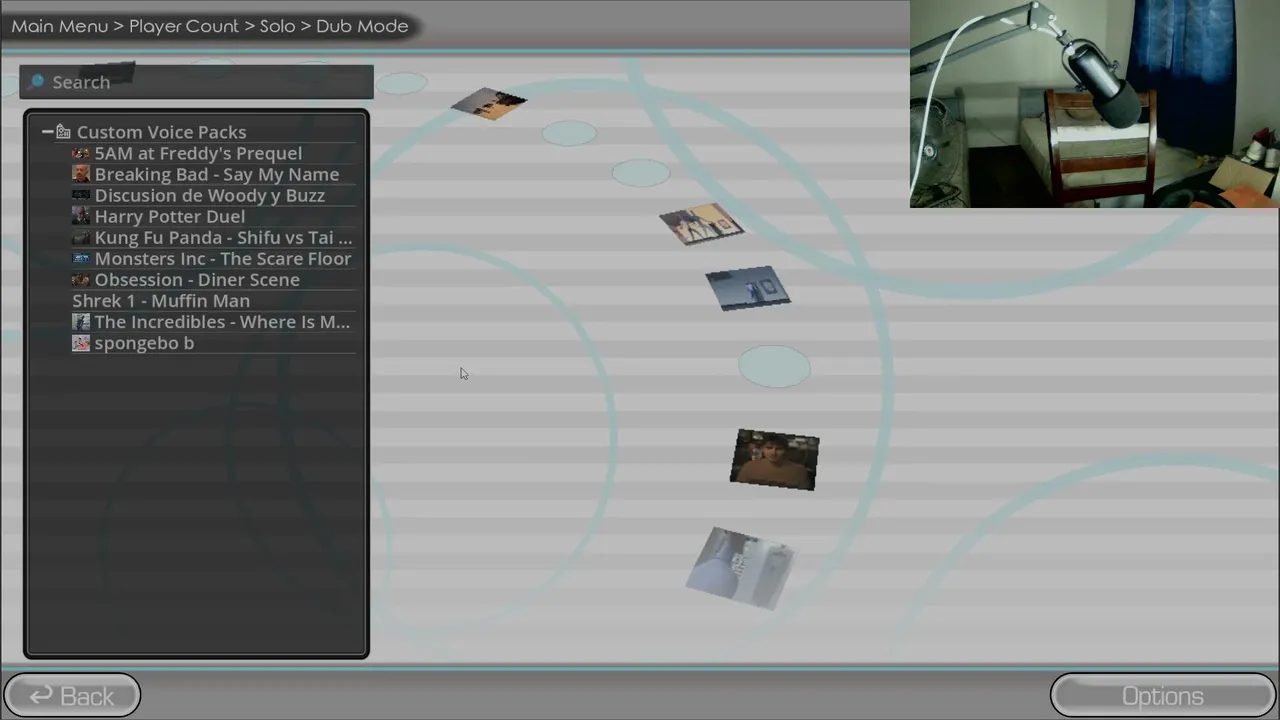Select "Obsession - Diner Scene" pack

(197, 279)
